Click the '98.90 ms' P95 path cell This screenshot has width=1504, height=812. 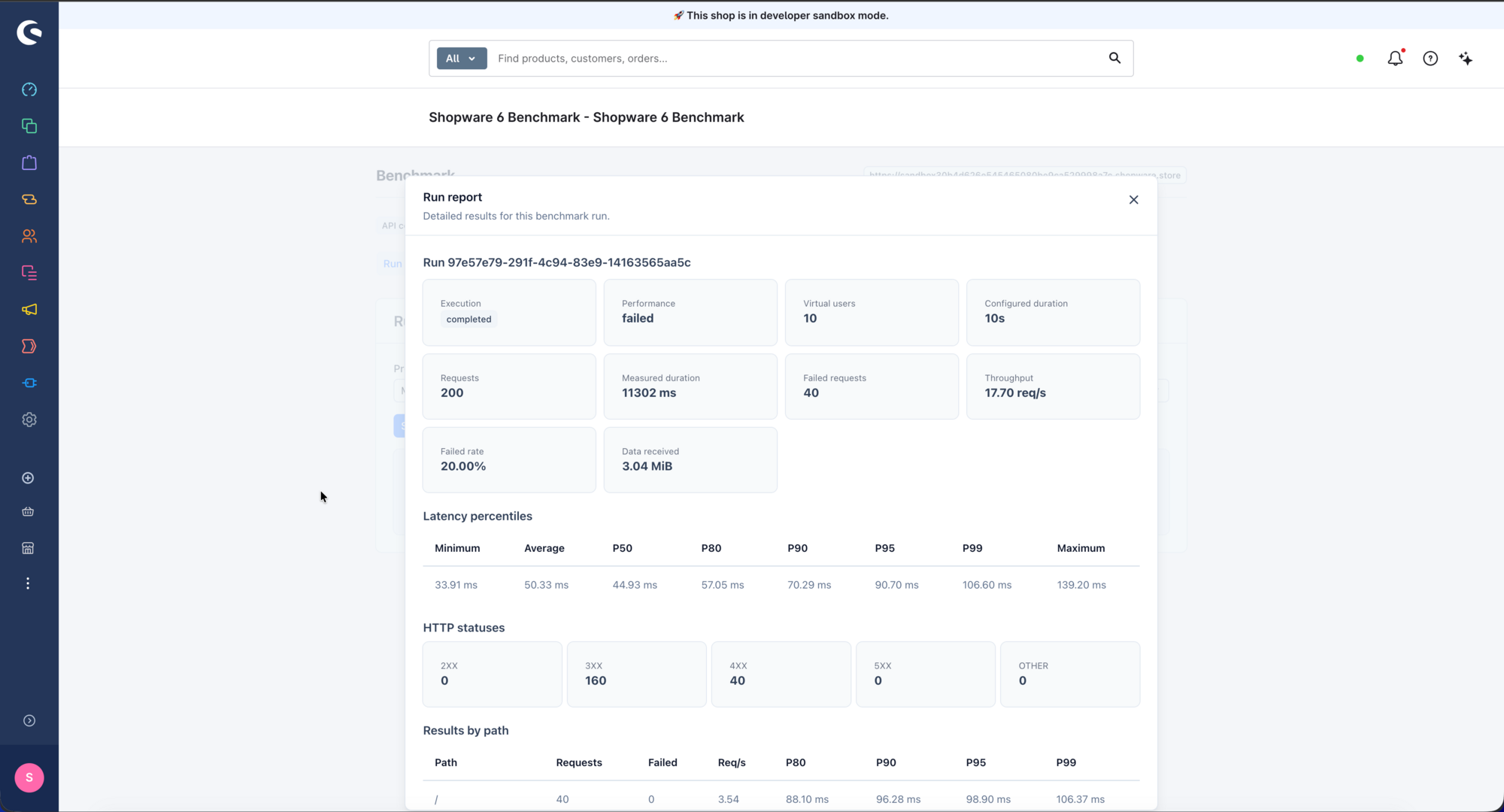click(x=988, y=799)
